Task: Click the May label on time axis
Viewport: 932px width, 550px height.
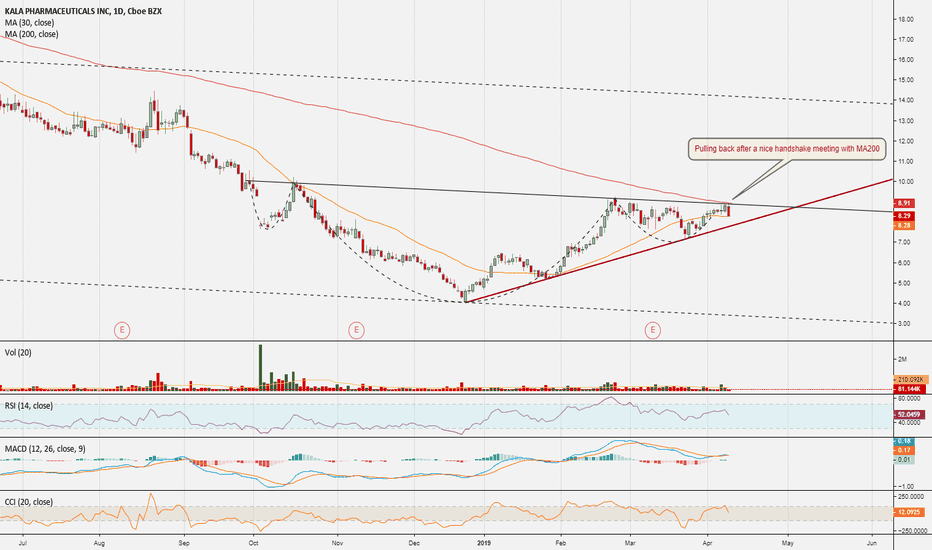Action: 788,543
